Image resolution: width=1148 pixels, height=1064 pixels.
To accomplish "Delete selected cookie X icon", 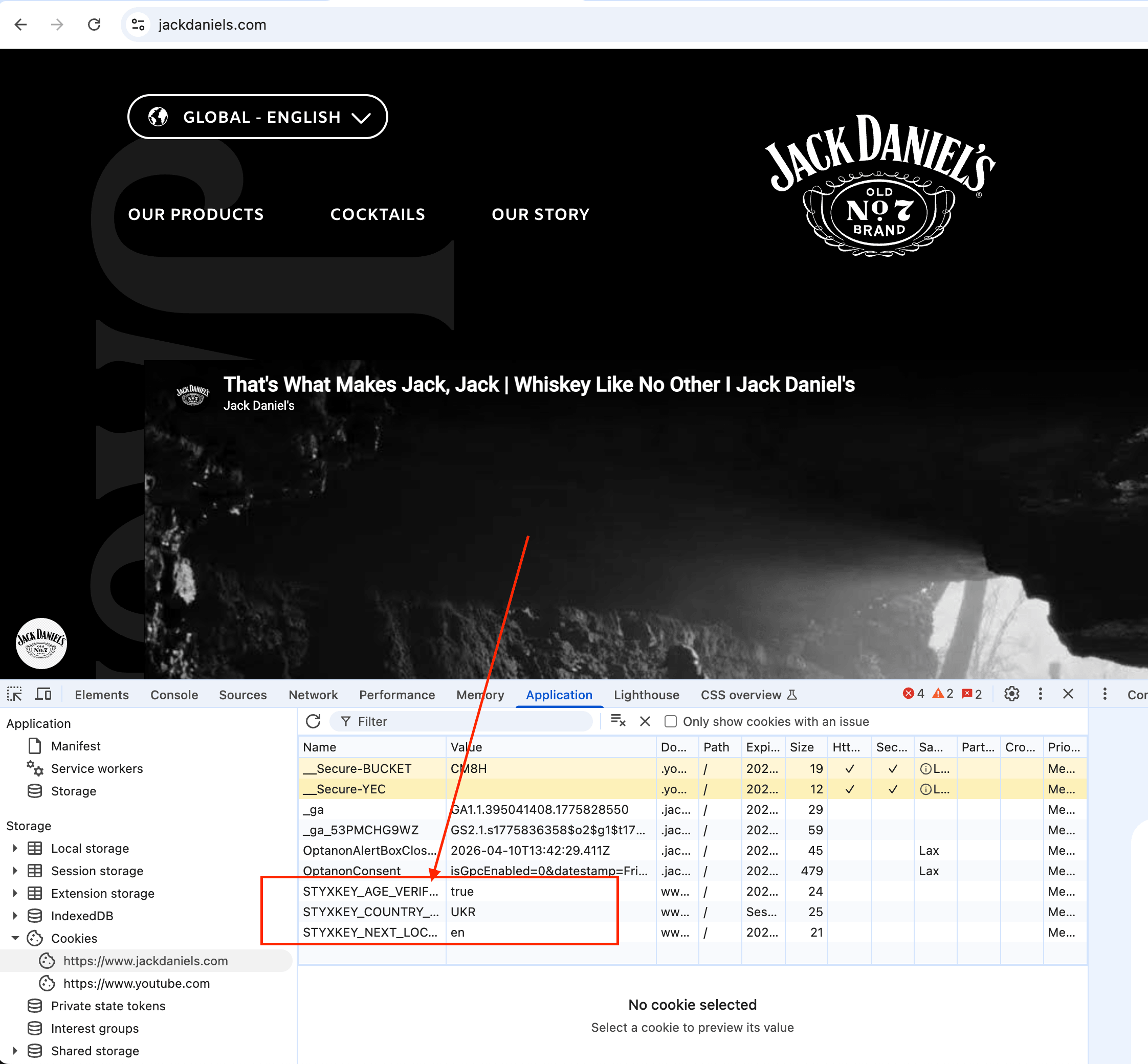I will click(646, 721).
